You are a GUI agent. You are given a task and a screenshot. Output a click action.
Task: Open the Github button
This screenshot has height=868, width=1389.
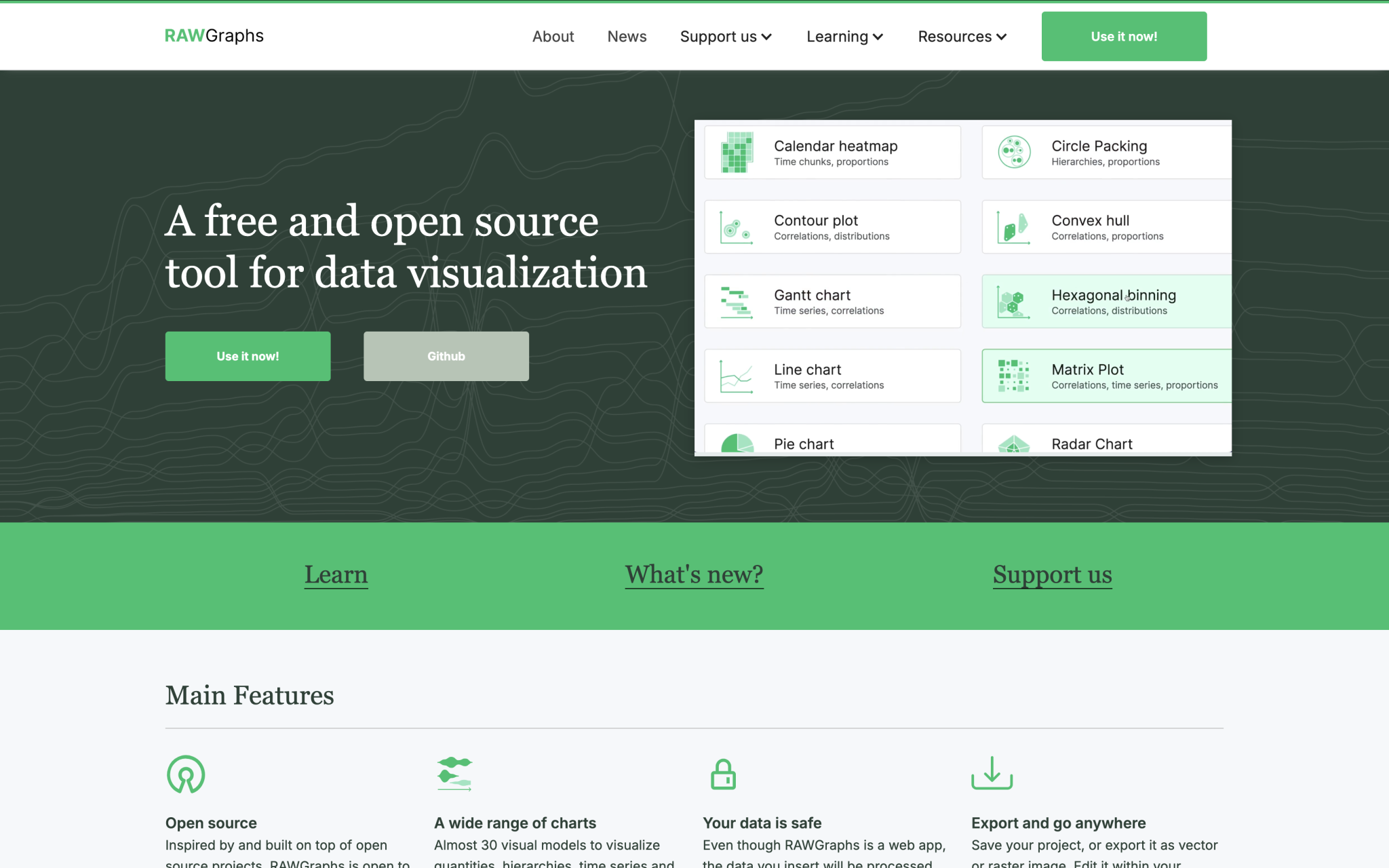[446, 356]
